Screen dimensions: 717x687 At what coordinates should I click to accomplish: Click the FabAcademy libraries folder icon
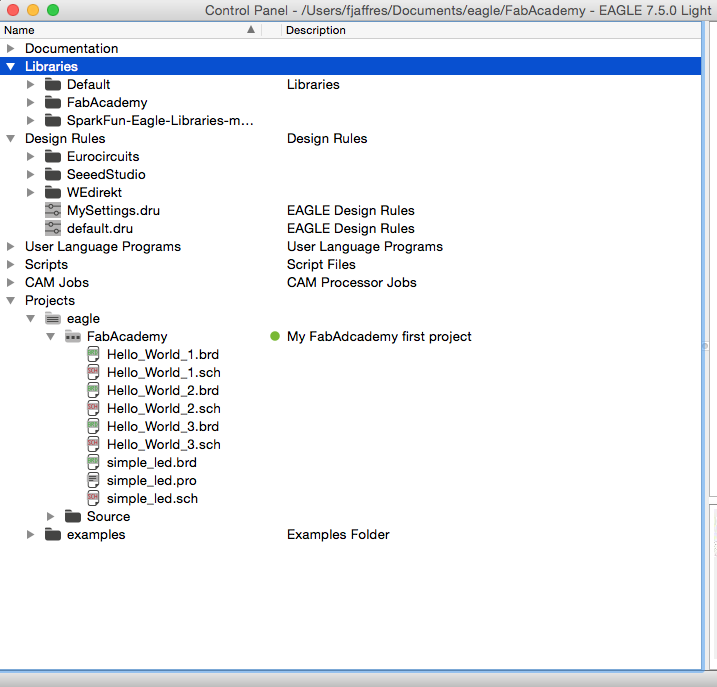tap(53, 102)
